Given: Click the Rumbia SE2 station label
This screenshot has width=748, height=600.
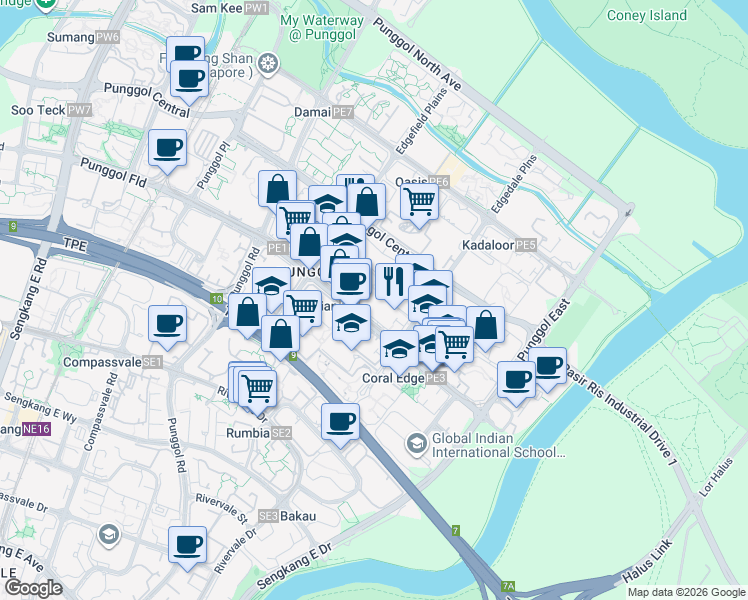Looking at the screenshot, I should 259,433.
